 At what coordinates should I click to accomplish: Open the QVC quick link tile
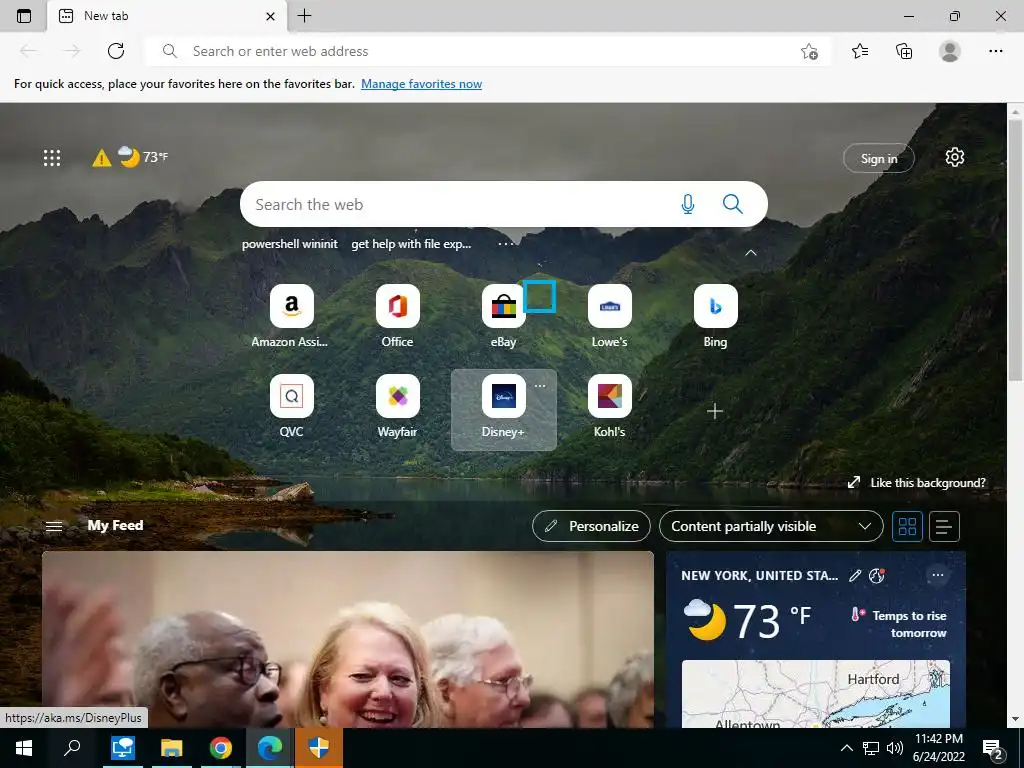click(291, 407)
